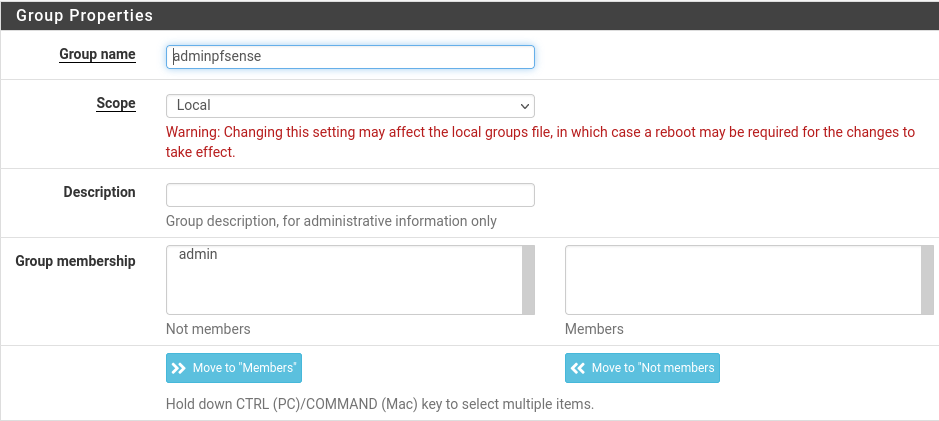Screen dimensions: 939x421
Task: Click the red Scope warning text
Action: [x=540, y=142]
